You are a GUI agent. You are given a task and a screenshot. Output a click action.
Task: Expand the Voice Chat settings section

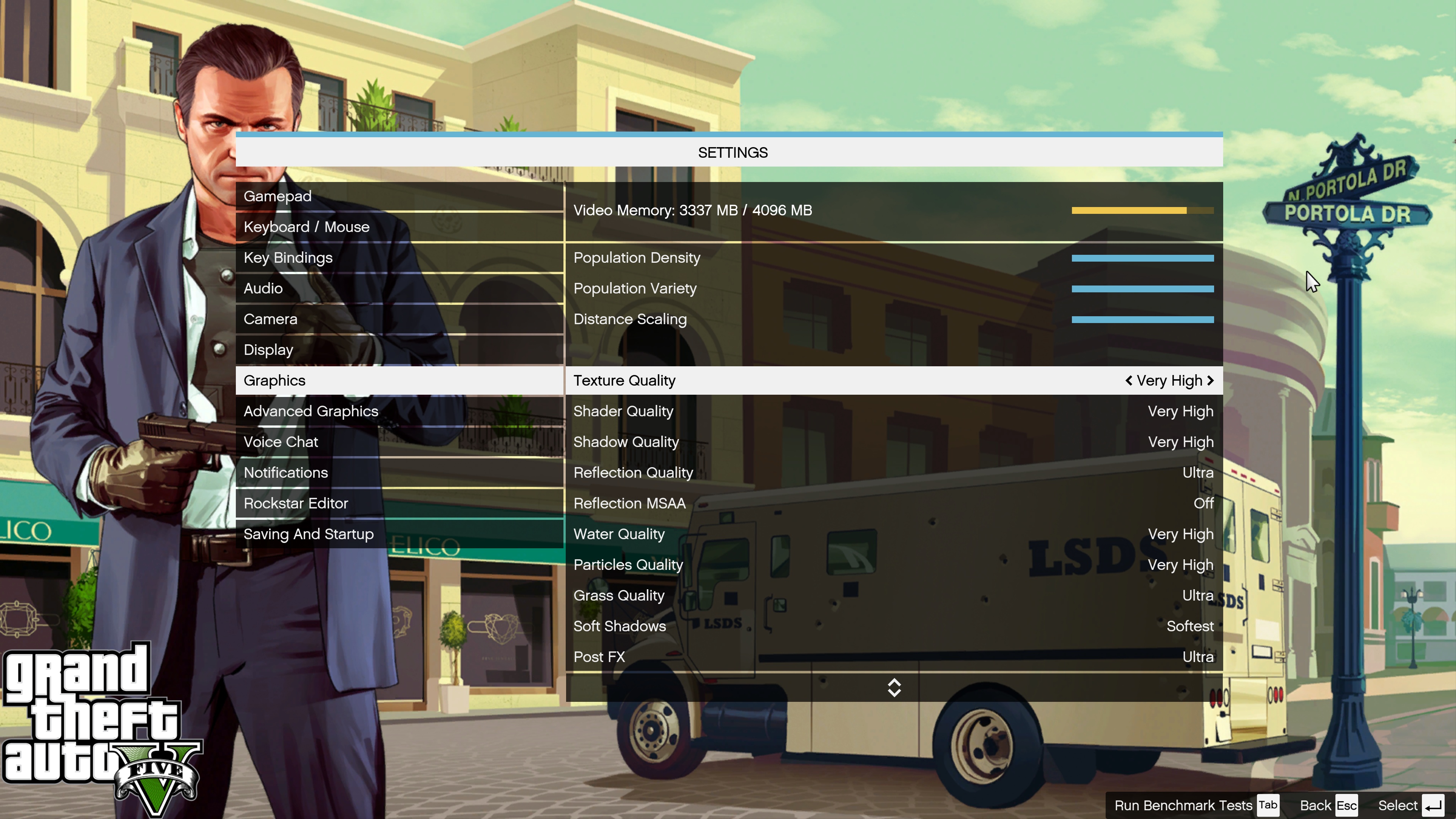point(280,441)
